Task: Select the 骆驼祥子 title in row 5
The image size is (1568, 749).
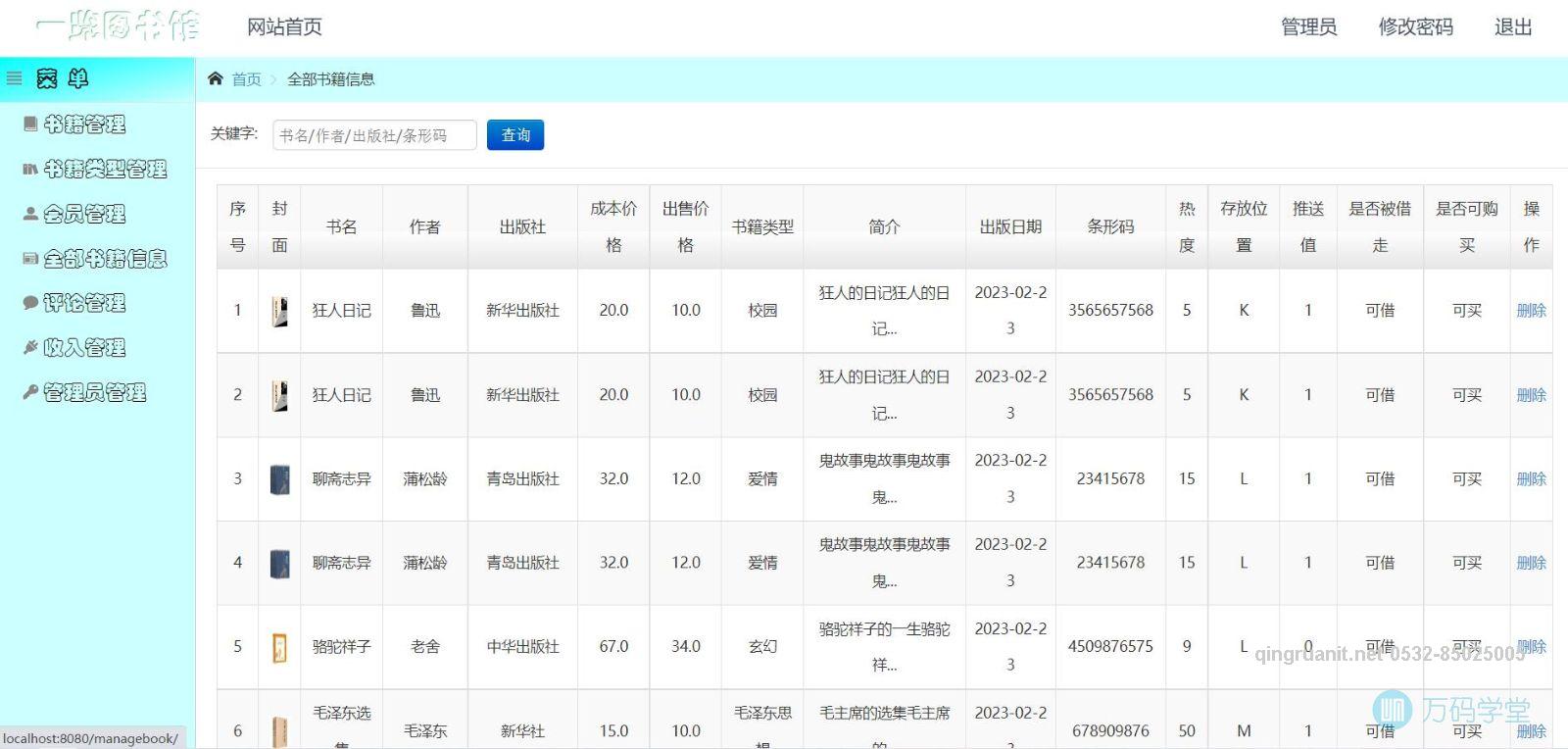Action: tap(341, 646)
